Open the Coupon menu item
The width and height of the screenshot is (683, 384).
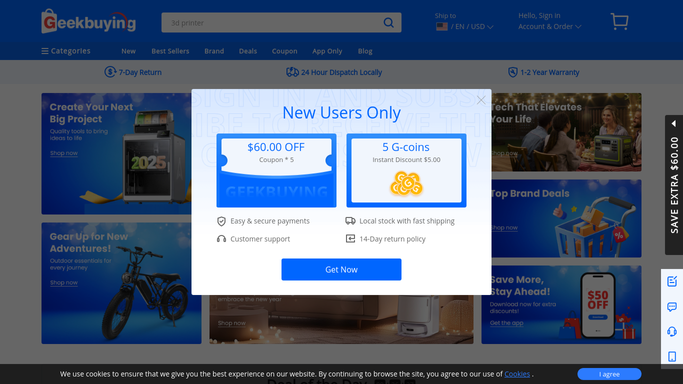click(x=284, y=51)
